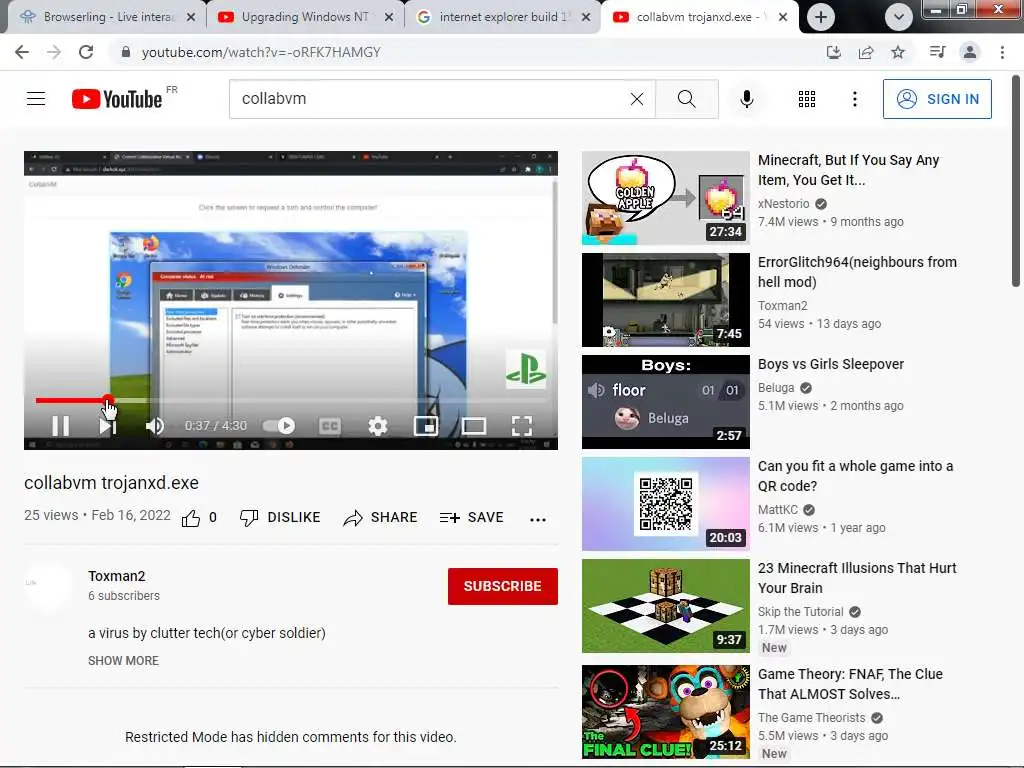Click the address bar URL
This screenshot has width=1024, height=768.
tap(261, 52)
